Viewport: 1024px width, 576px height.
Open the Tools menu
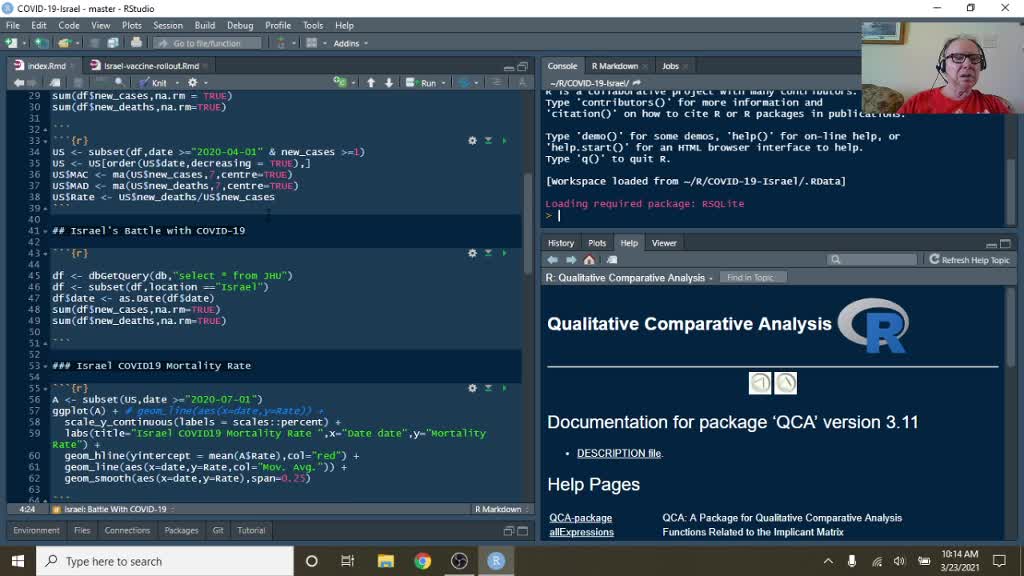point(313,25)
